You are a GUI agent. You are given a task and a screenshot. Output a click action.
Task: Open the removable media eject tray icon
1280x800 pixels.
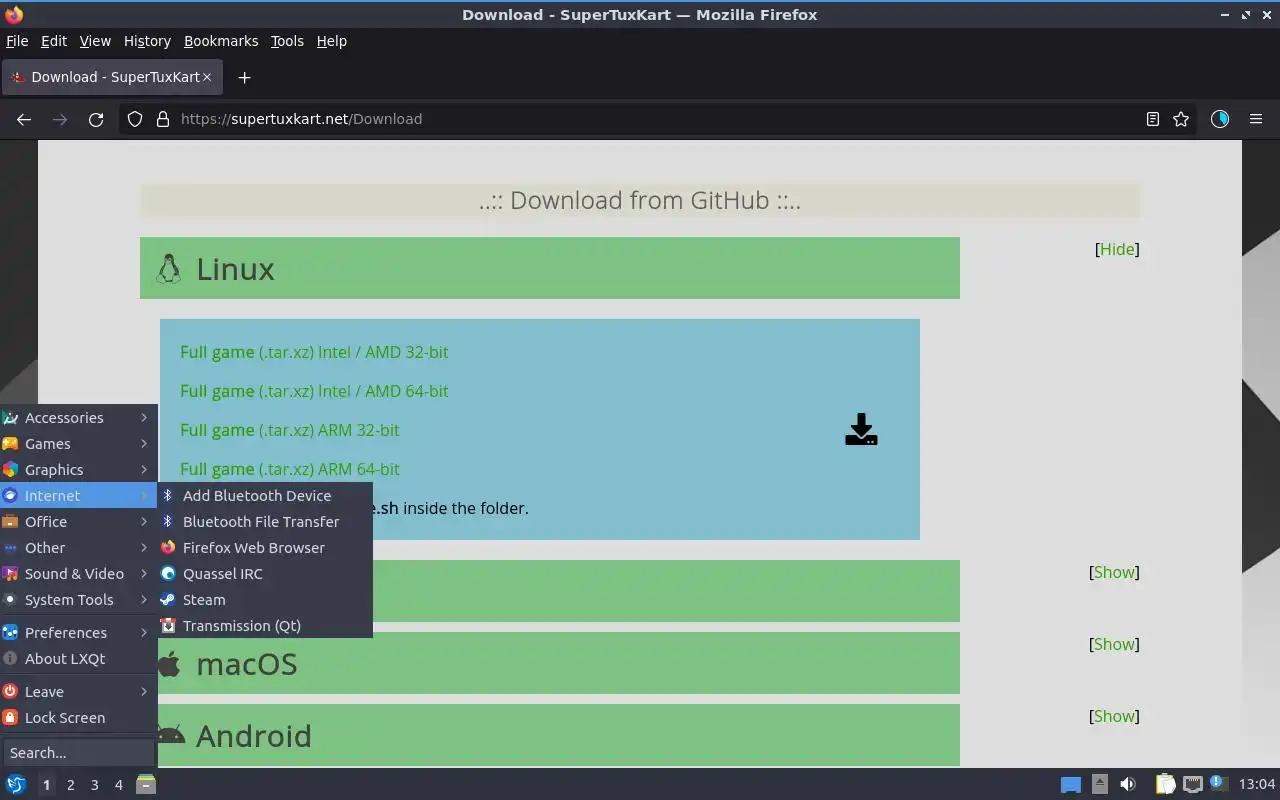[x=1100, y=784]
